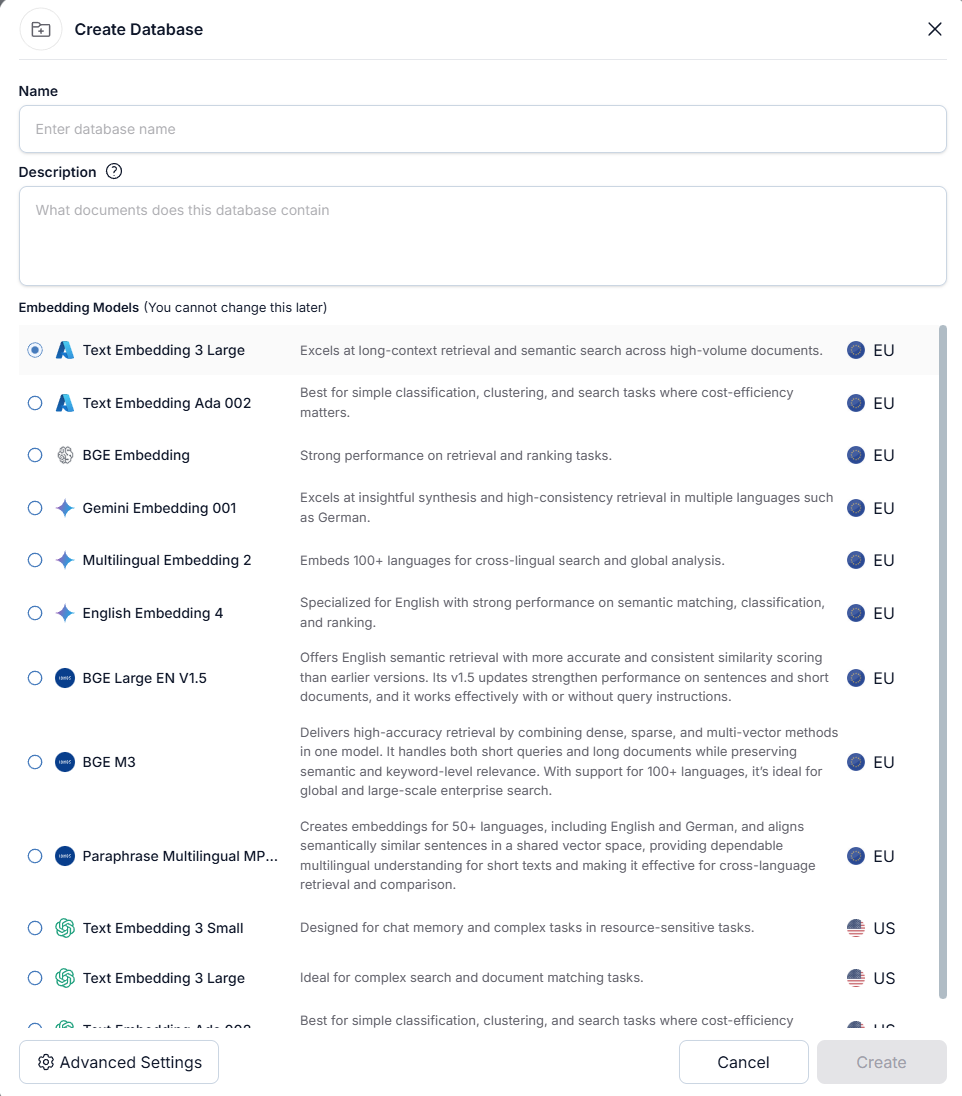Screen dimensions: 962x1096
Task: Click the brain icon next to BGE Embedding
Action: [65, 455]
